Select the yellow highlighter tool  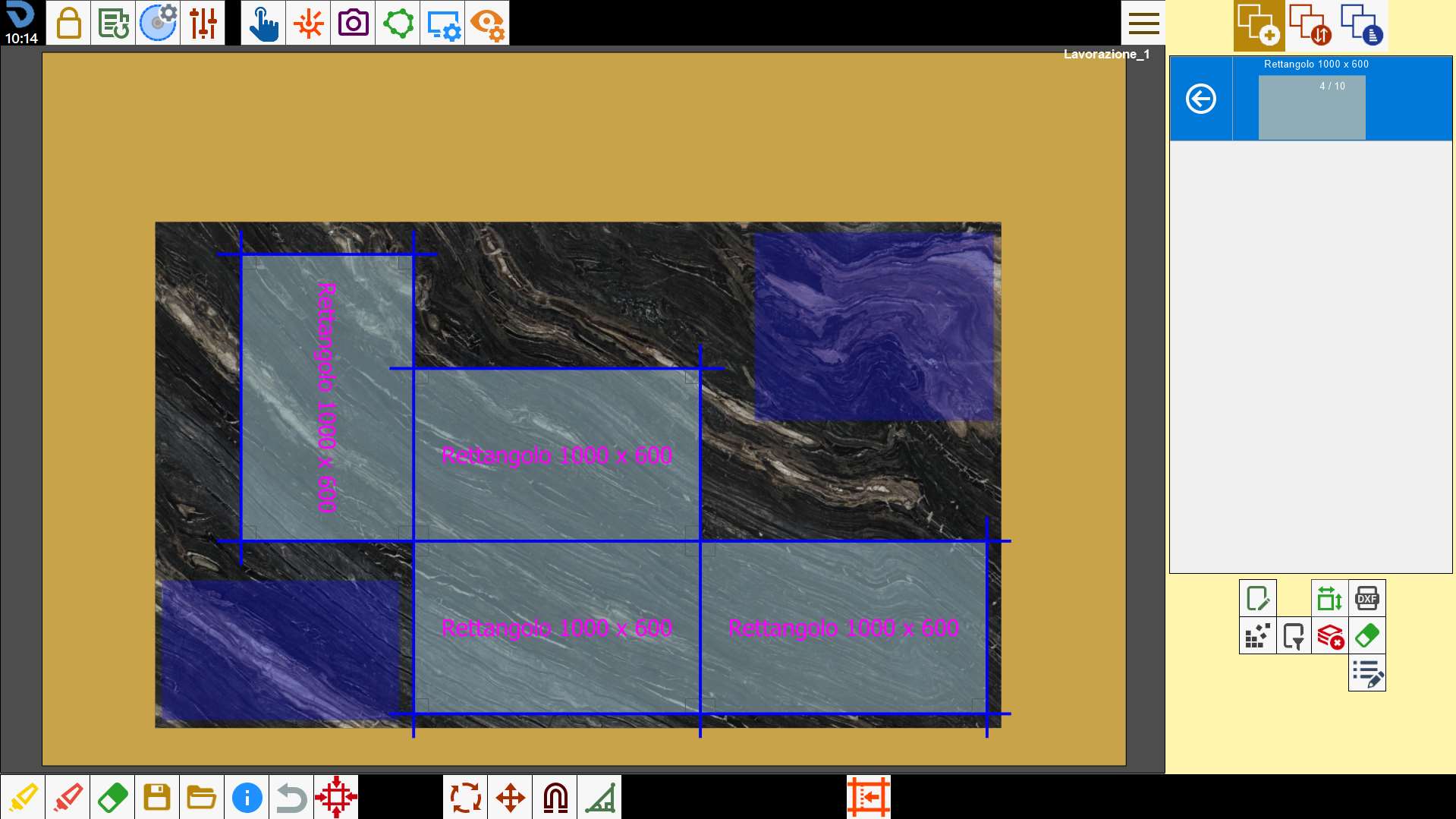point(23,797)
